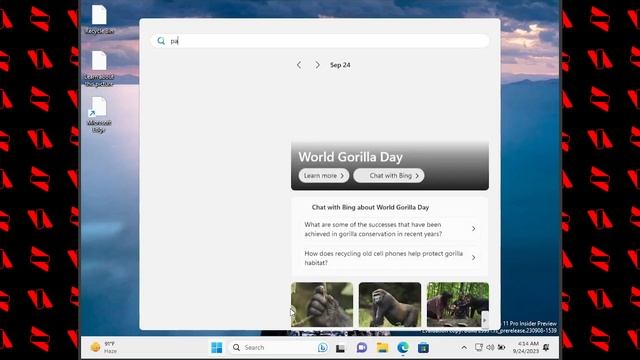Screen dimensions: 640x360
Task: Open the gorilla hand thumbnail
Action: tap(322, 304)
